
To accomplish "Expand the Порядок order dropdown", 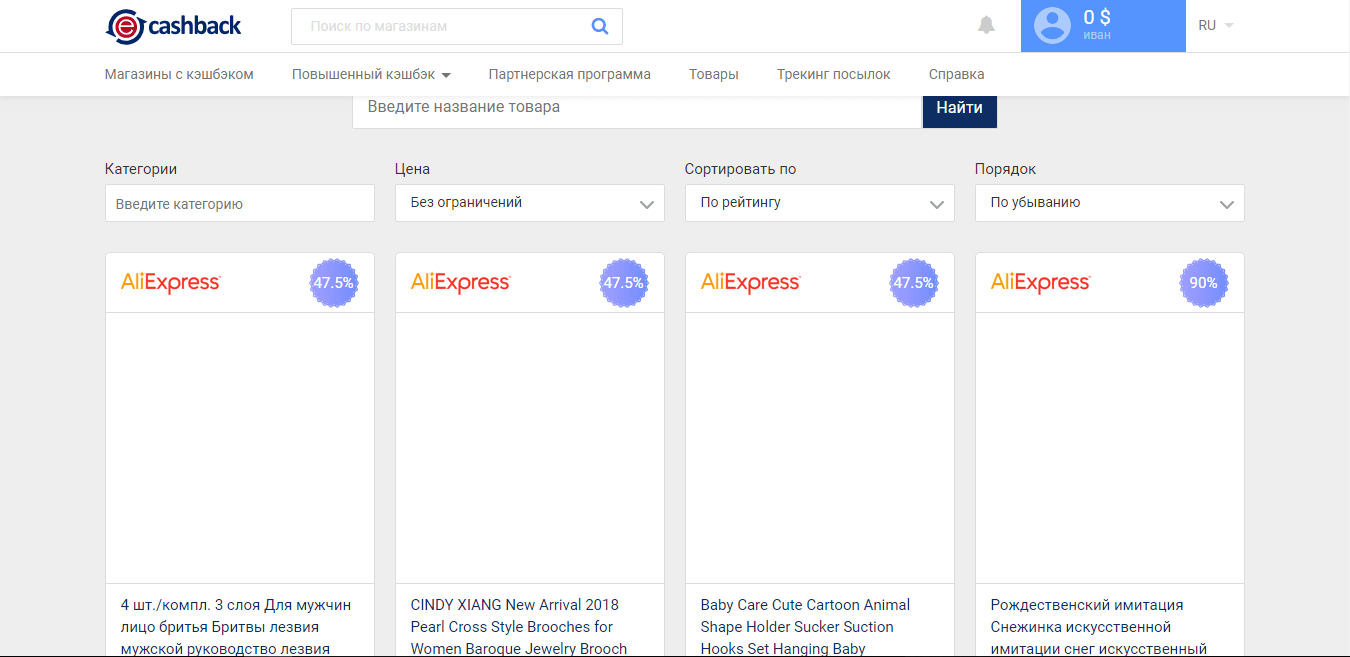I will 1109,203.
